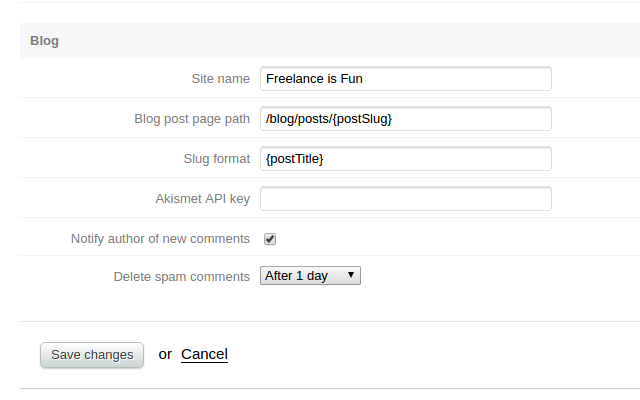The image size is (640, 400).
Task: Focus the Blog post page path field
Action: pos(405,119)
